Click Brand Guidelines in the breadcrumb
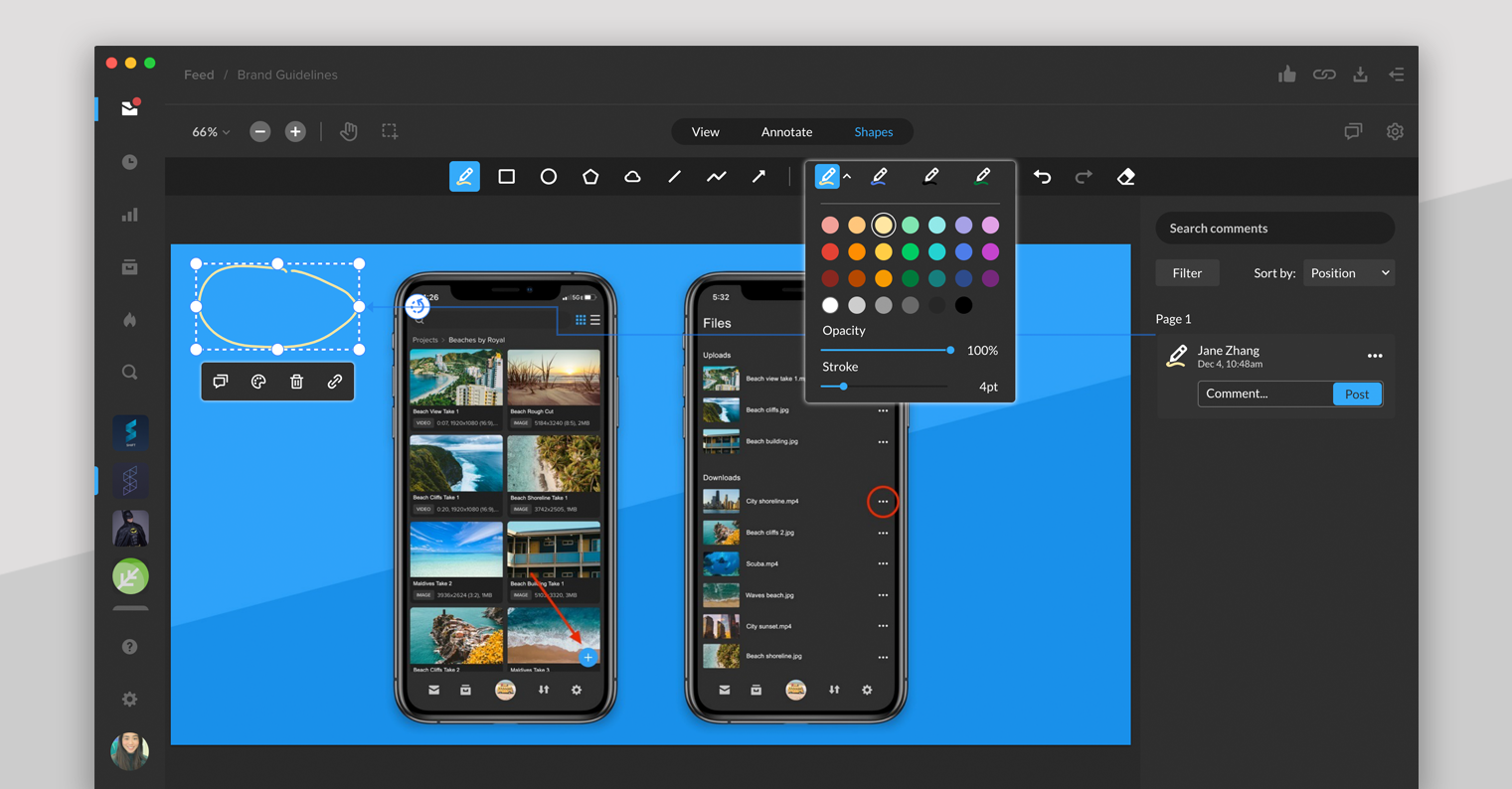The height and width of the screenshot is (789, 1512). coord(287,75)
